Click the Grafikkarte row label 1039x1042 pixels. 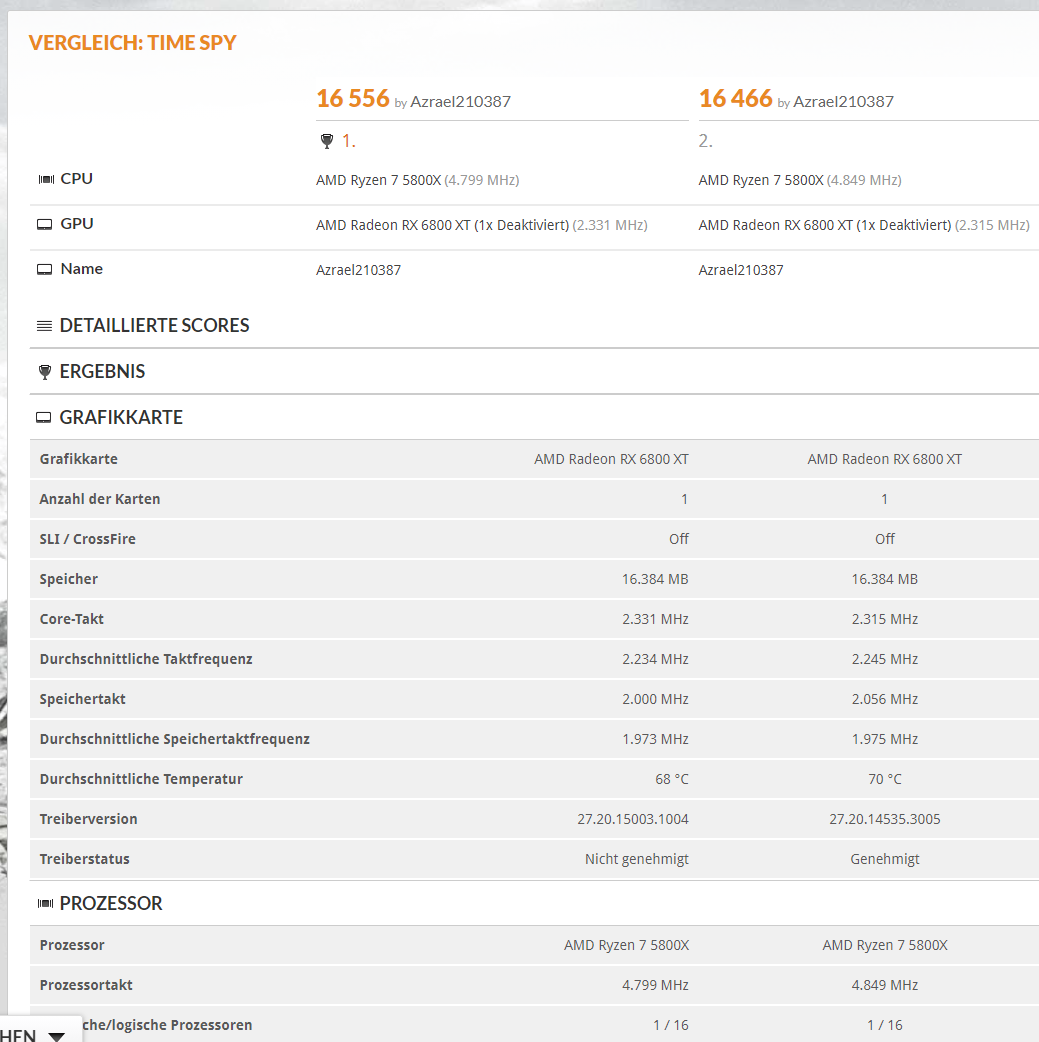pos(78,459)
